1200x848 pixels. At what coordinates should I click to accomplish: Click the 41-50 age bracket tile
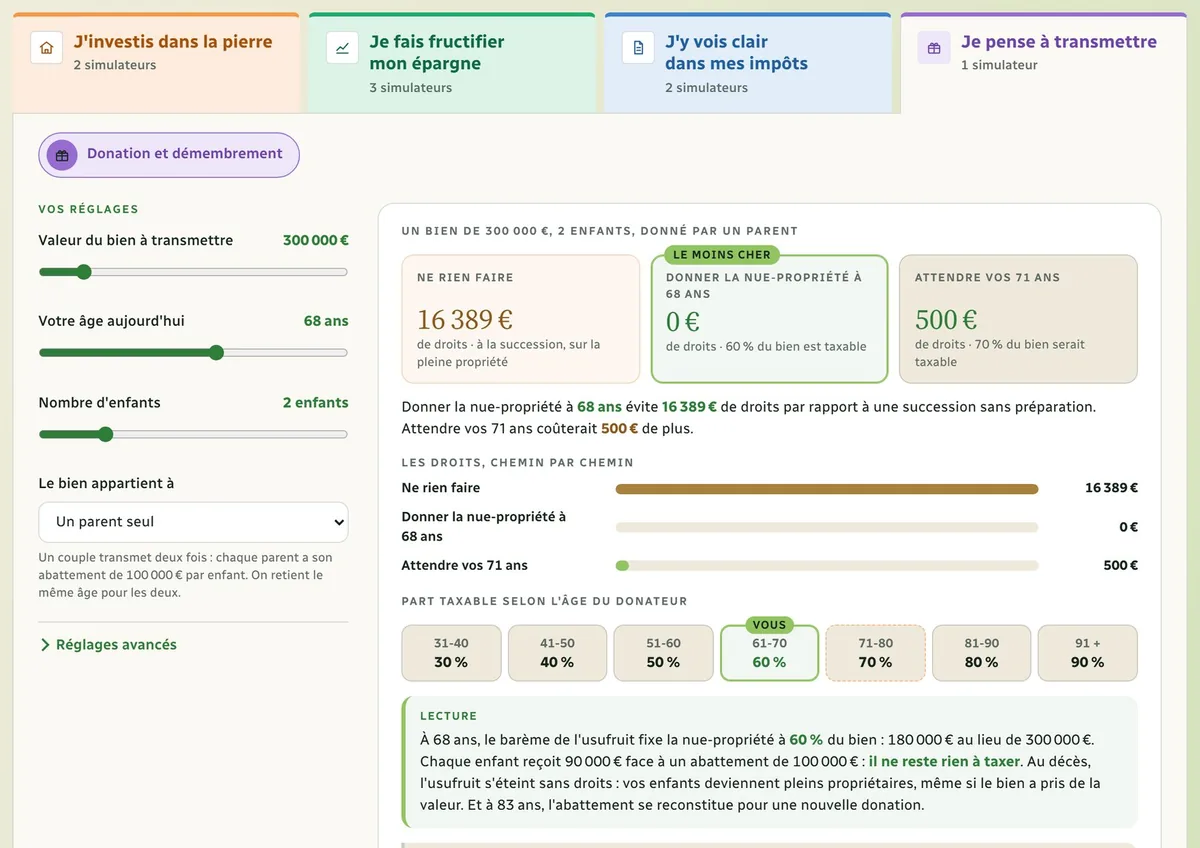point(557,653)
